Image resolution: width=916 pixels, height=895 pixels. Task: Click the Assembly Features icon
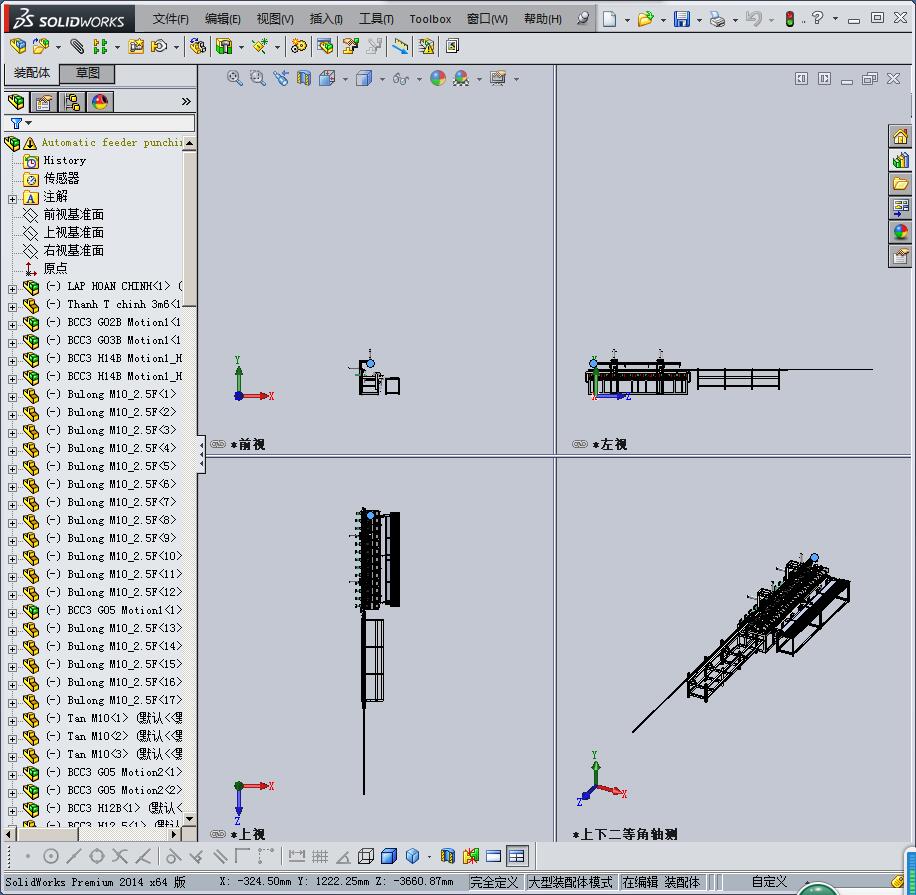(224, 46)
